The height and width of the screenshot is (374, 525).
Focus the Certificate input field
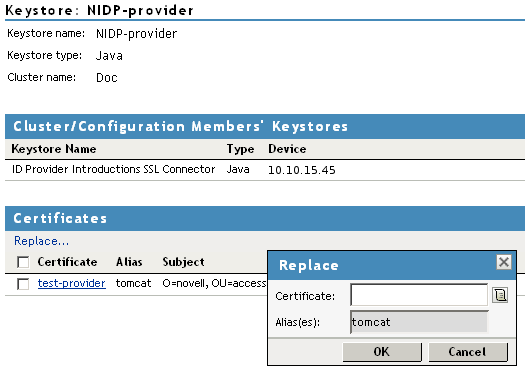point(419,295)
